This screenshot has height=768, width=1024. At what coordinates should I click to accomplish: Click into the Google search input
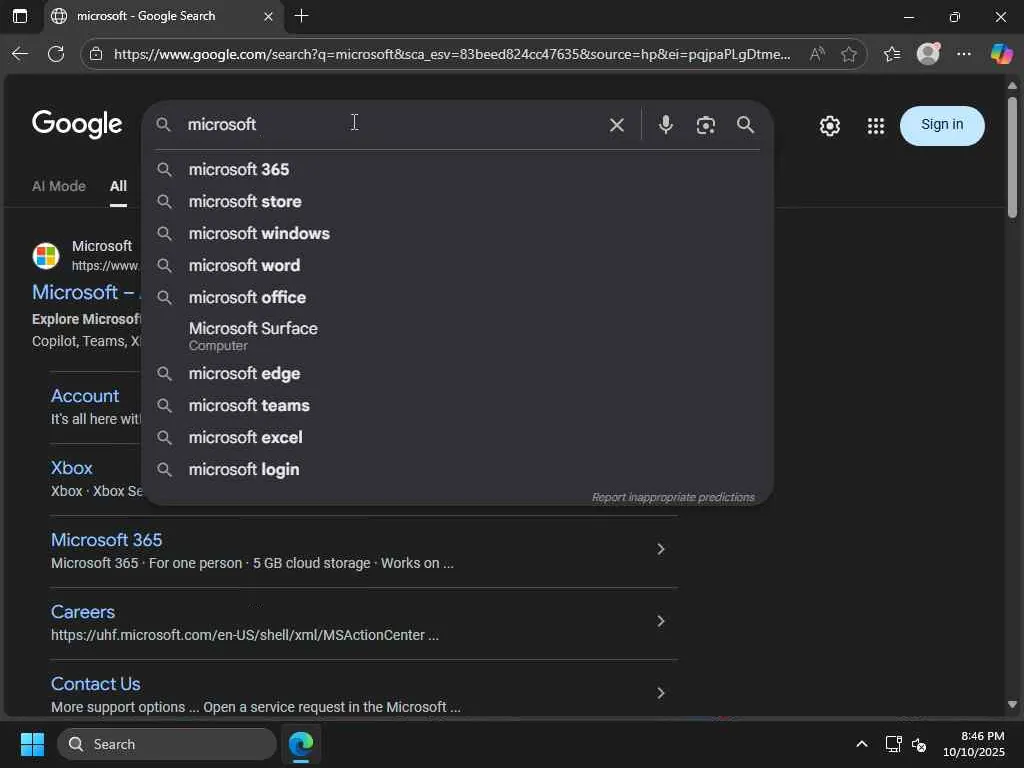pyautogui.click(x=392, y=124)
